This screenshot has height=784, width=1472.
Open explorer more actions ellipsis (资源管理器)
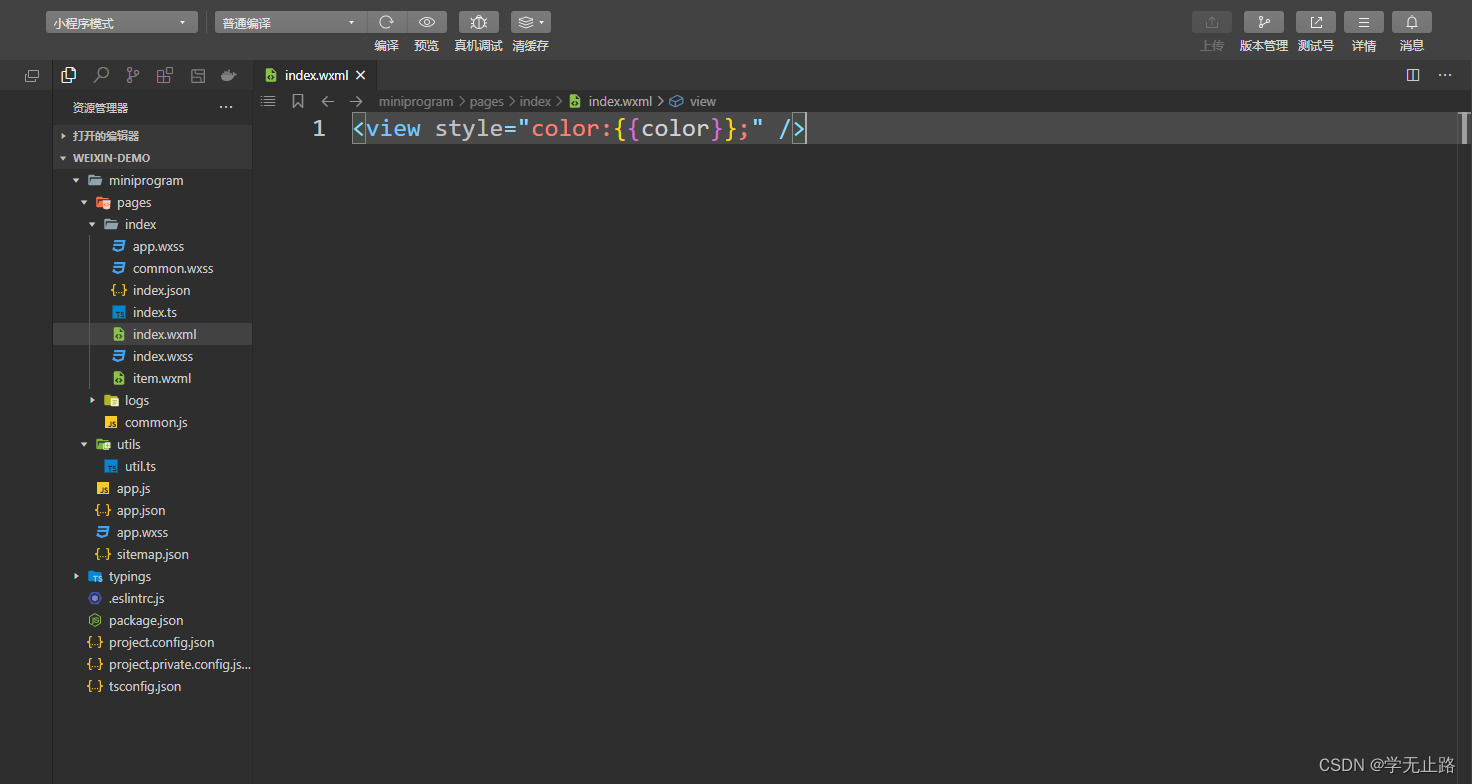tap(226, 107)
